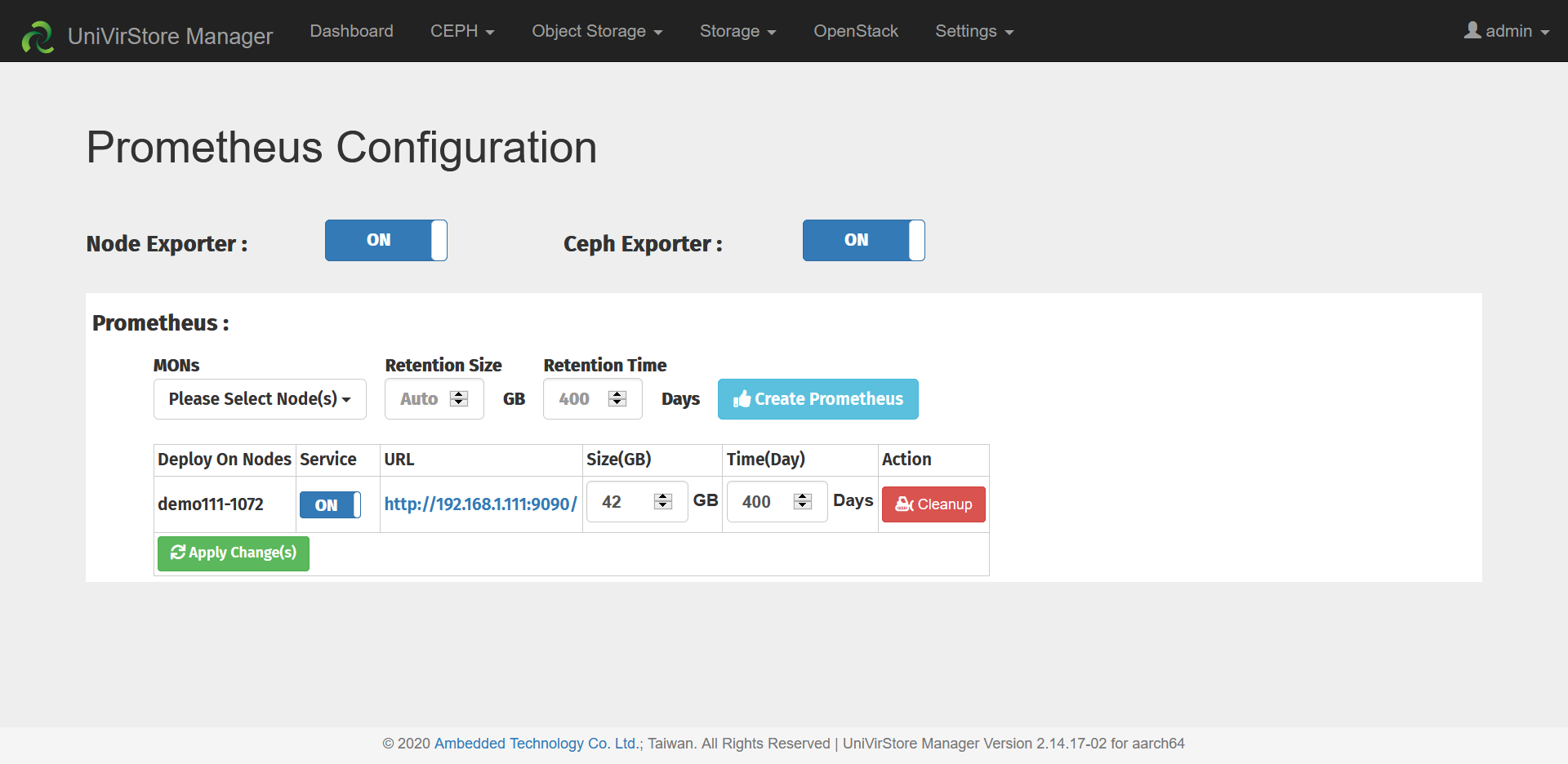Click the Retention Time 400 input field

coord(593,399)
